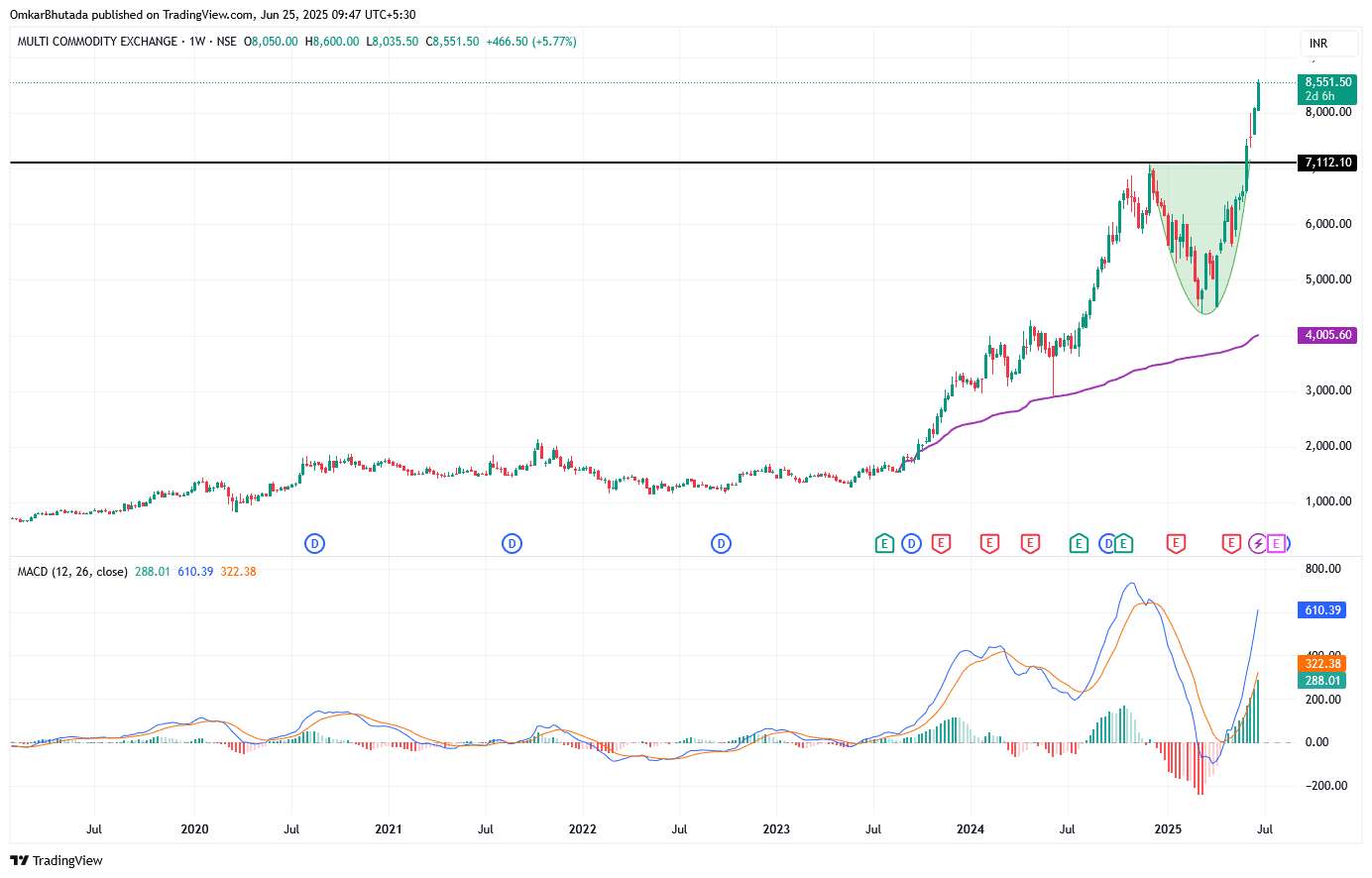Viewport: 1372px width, 878px height.
Task: Open the red earnings marker in late 2023
Action: (941, 543)
